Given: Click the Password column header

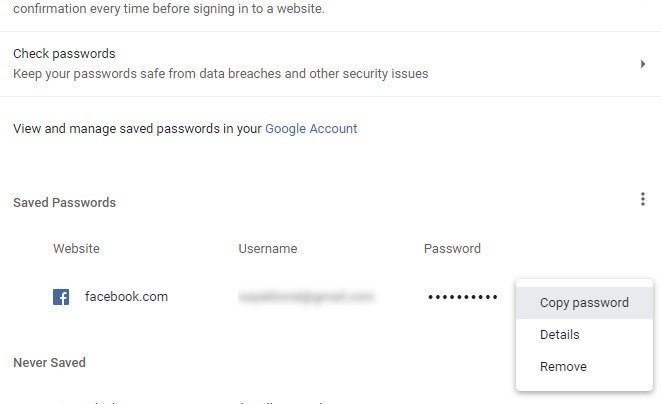Looking at the screenshot, I should (x=452, y=249).
